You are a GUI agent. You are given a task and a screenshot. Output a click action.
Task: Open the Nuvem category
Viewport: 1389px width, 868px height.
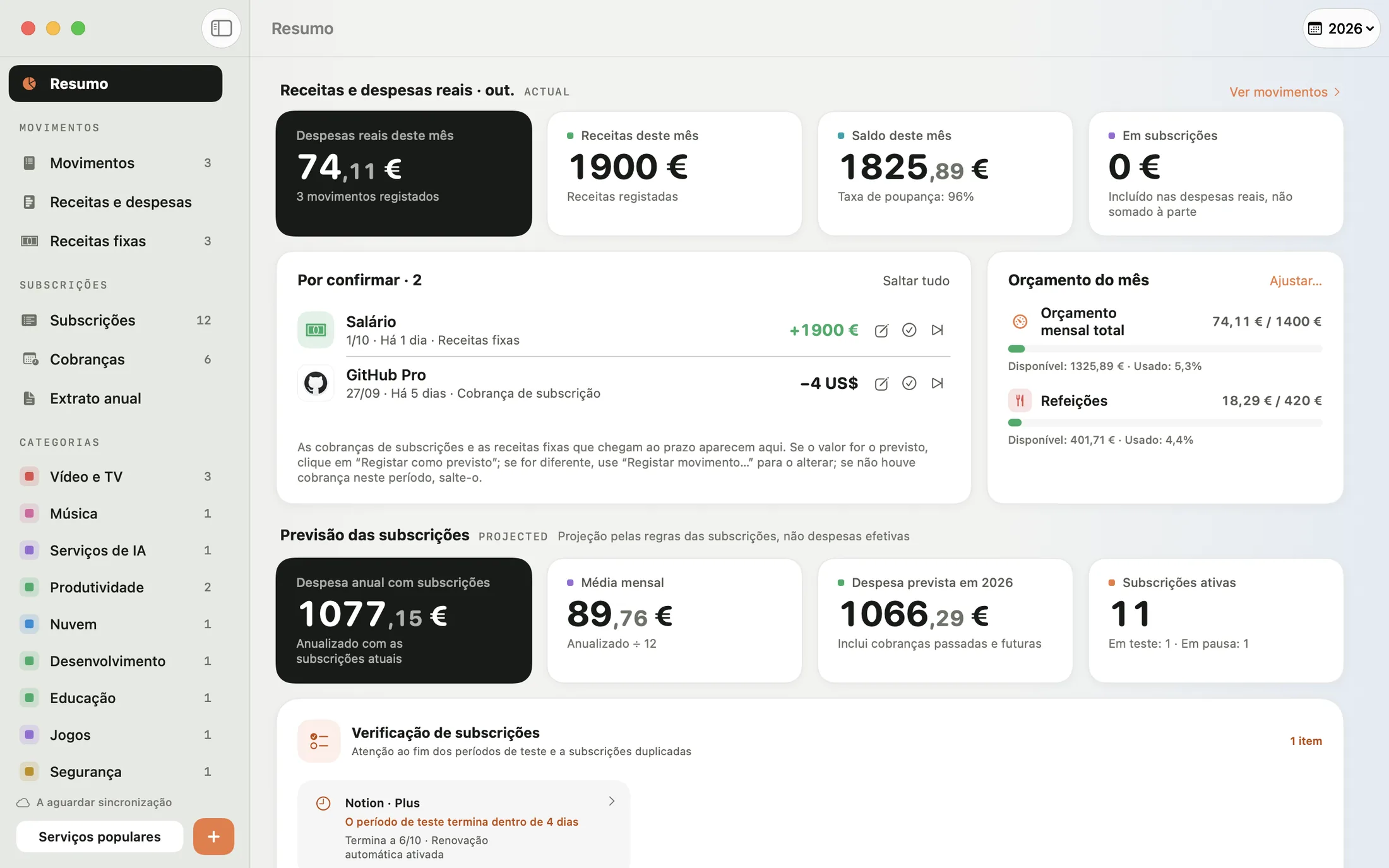pos(116,624)
